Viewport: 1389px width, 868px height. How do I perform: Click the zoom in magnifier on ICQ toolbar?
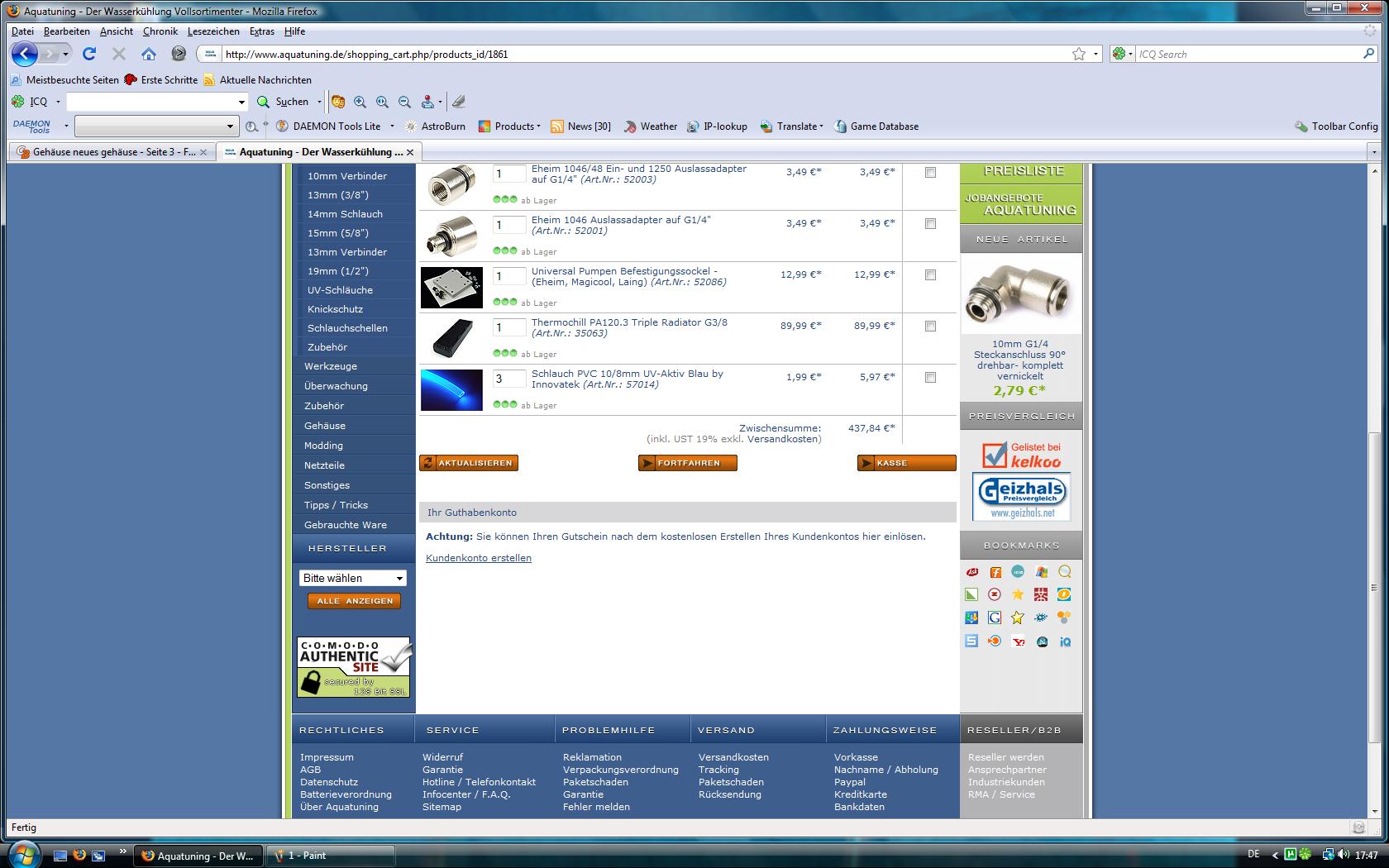[x=360, y=102]
